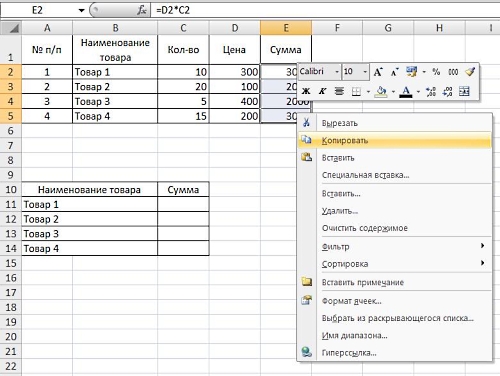500x376 pixels.
Task: Choose Очистить содержимое menu item
Action: 395,228
